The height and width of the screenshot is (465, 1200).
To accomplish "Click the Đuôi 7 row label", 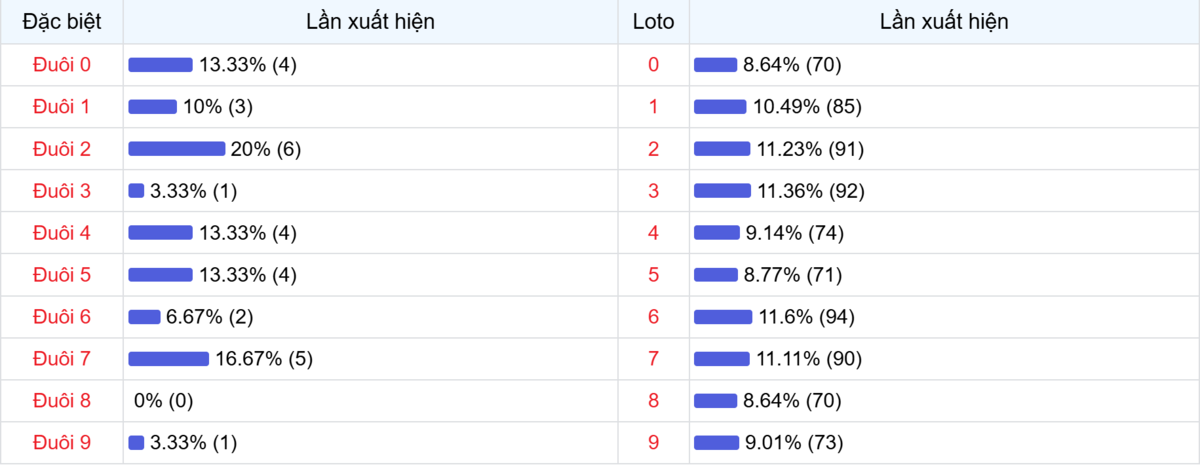I will [62, 359].
